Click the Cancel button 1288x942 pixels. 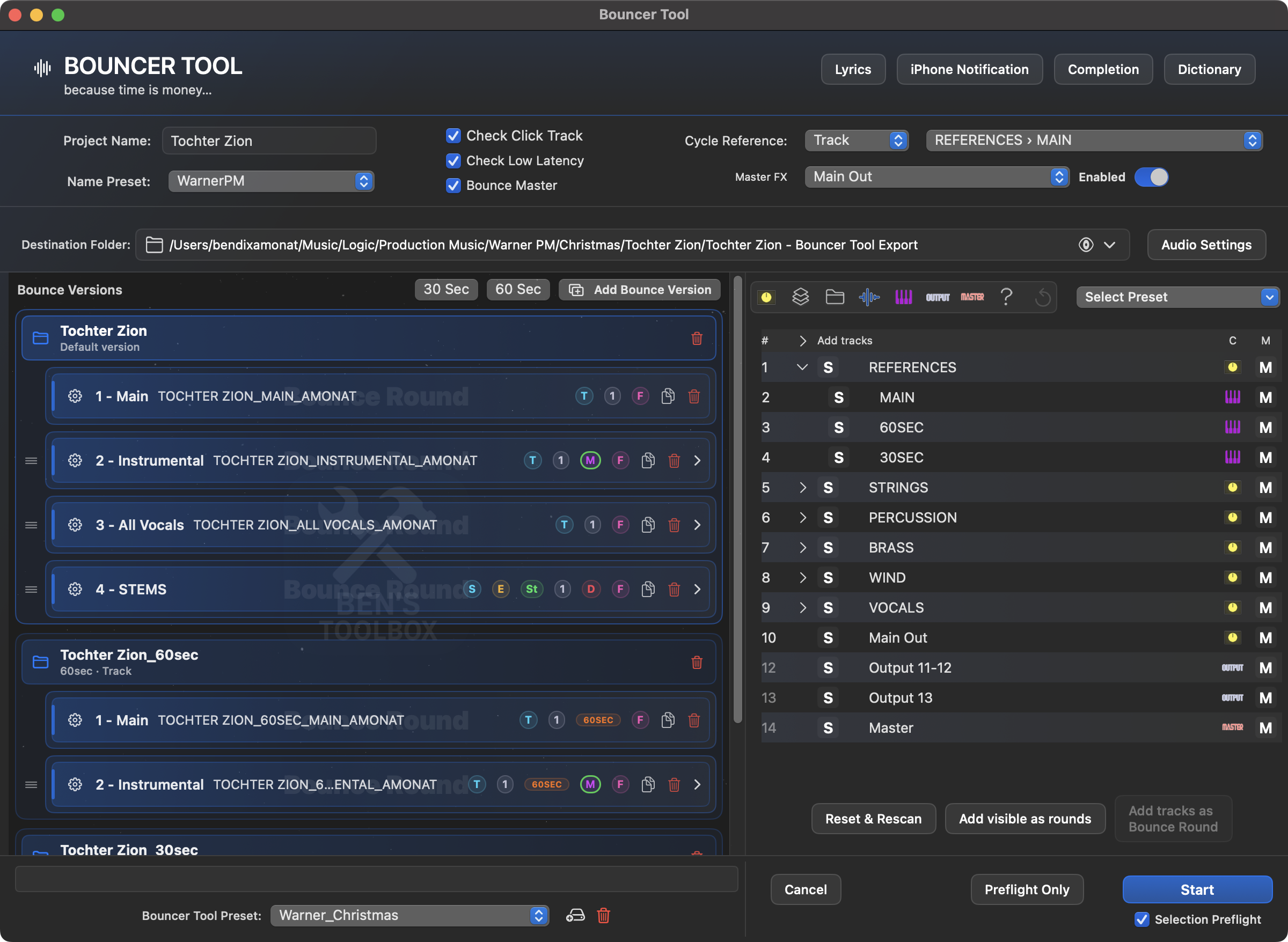806,889
